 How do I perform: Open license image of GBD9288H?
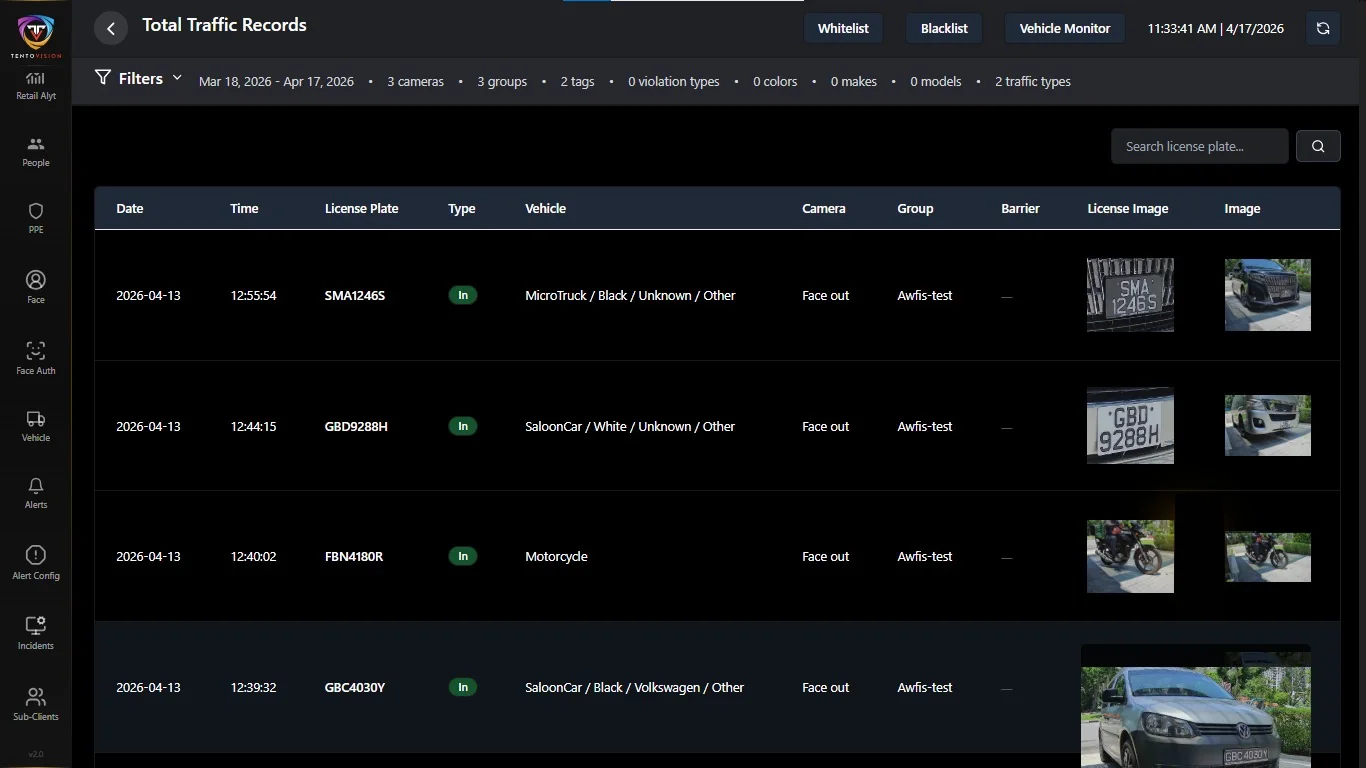pos(1130,426)
